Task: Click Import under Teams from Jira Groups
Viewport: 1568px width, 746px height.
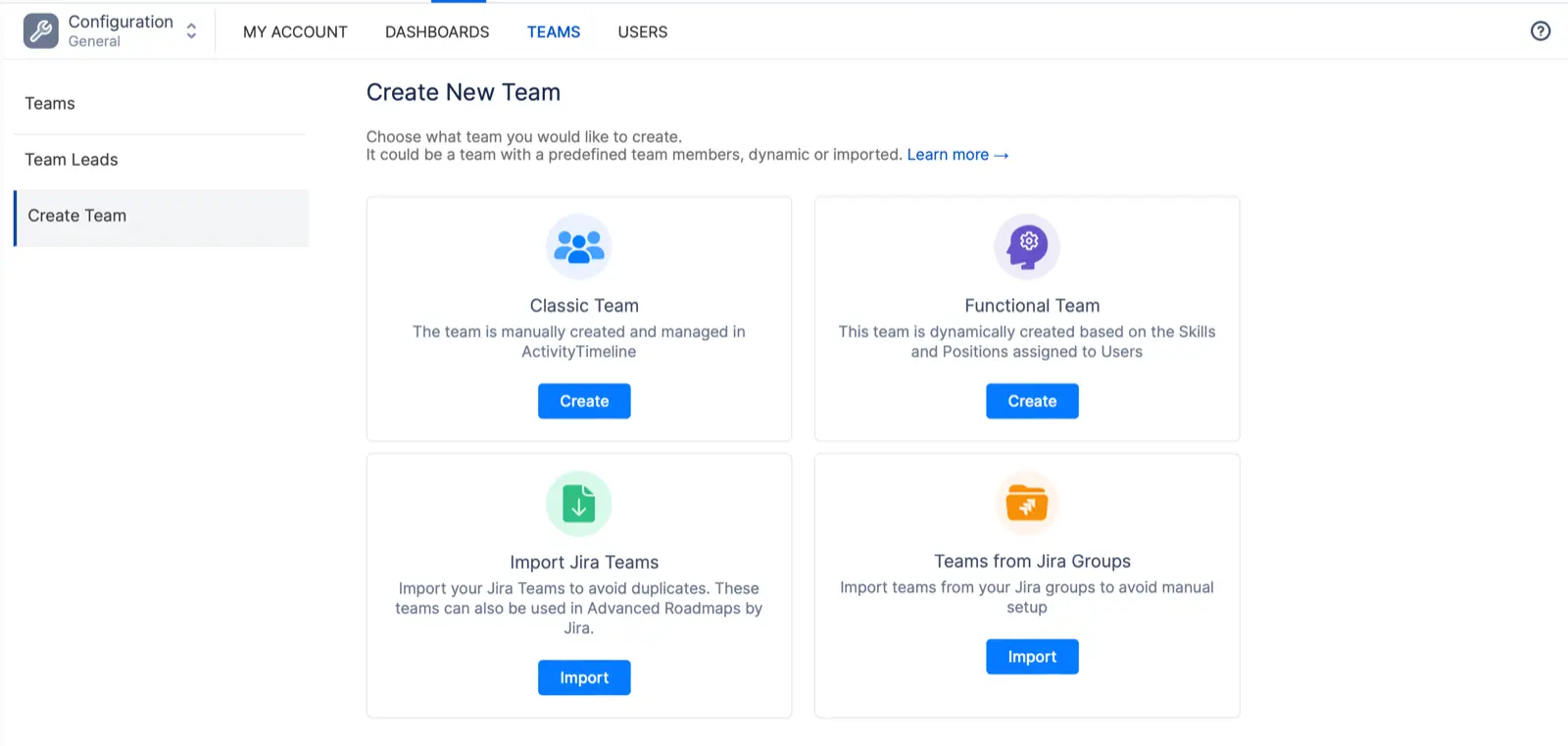Action: (1032, 657)
